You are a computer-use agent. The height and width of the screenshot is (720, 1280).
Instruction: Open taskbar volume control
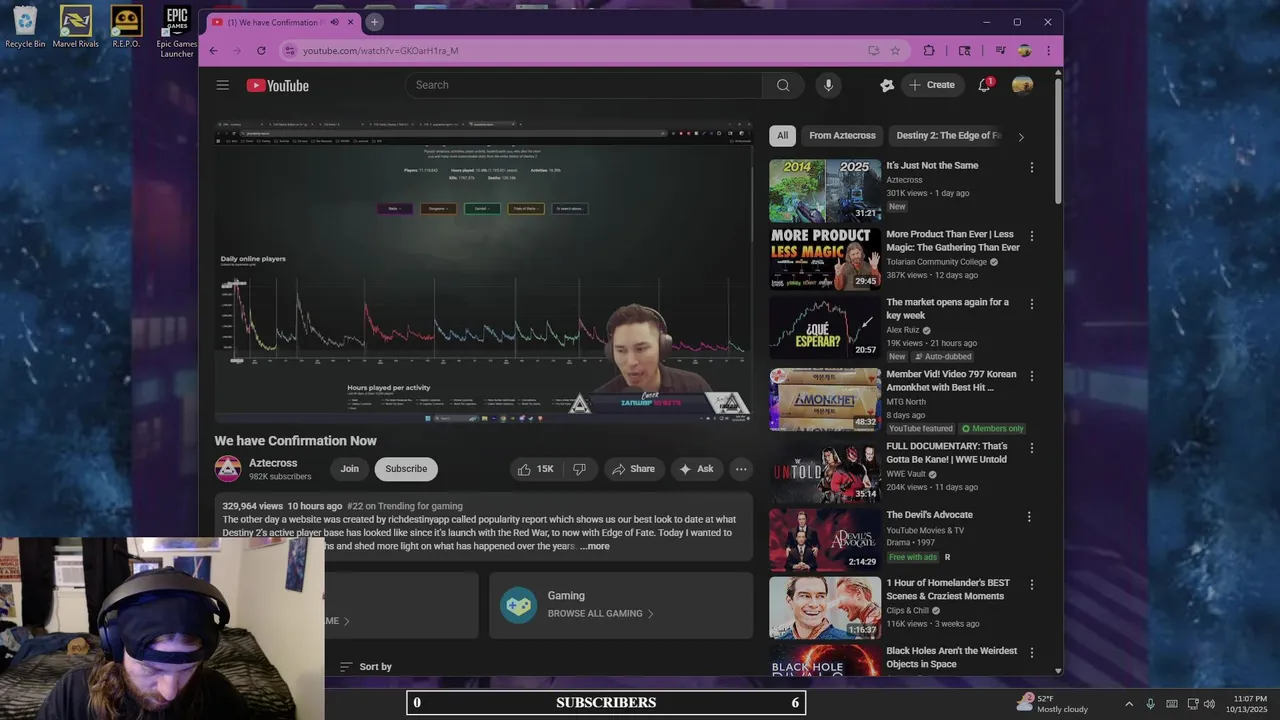(1209, 704)
